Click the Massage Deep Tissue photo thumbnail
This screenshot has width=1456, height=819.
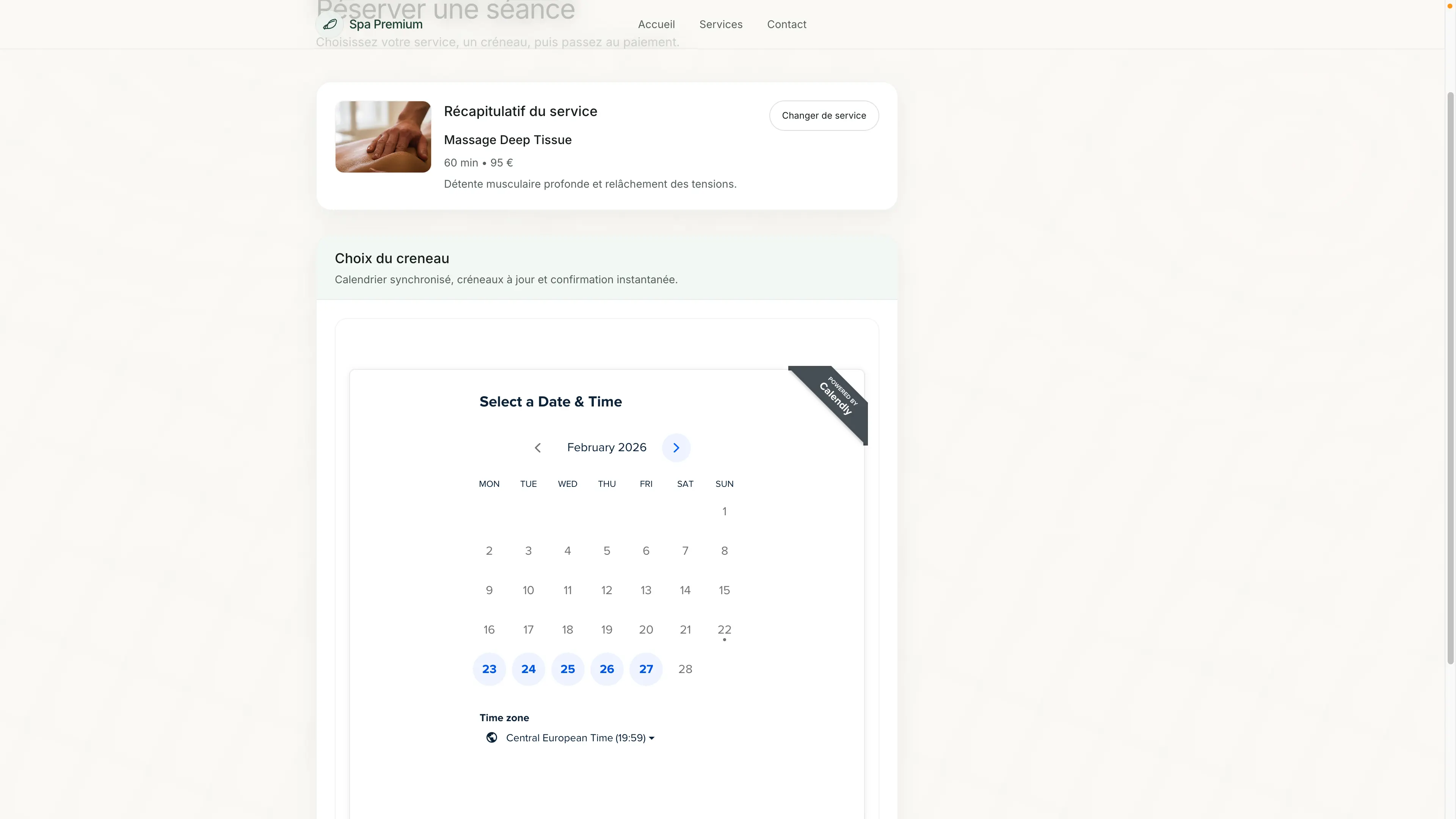coord(383,137)
